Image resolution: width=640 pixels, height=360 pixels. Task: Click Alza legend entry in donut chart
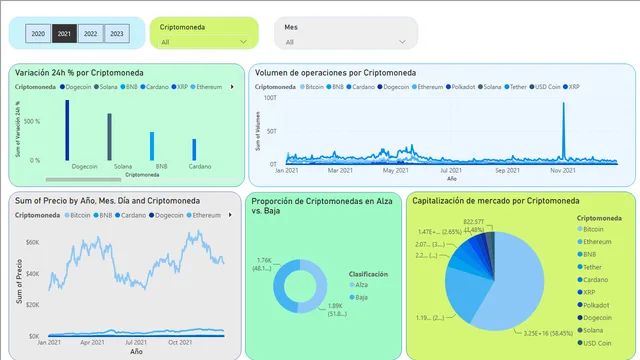[x=358, y=284]
